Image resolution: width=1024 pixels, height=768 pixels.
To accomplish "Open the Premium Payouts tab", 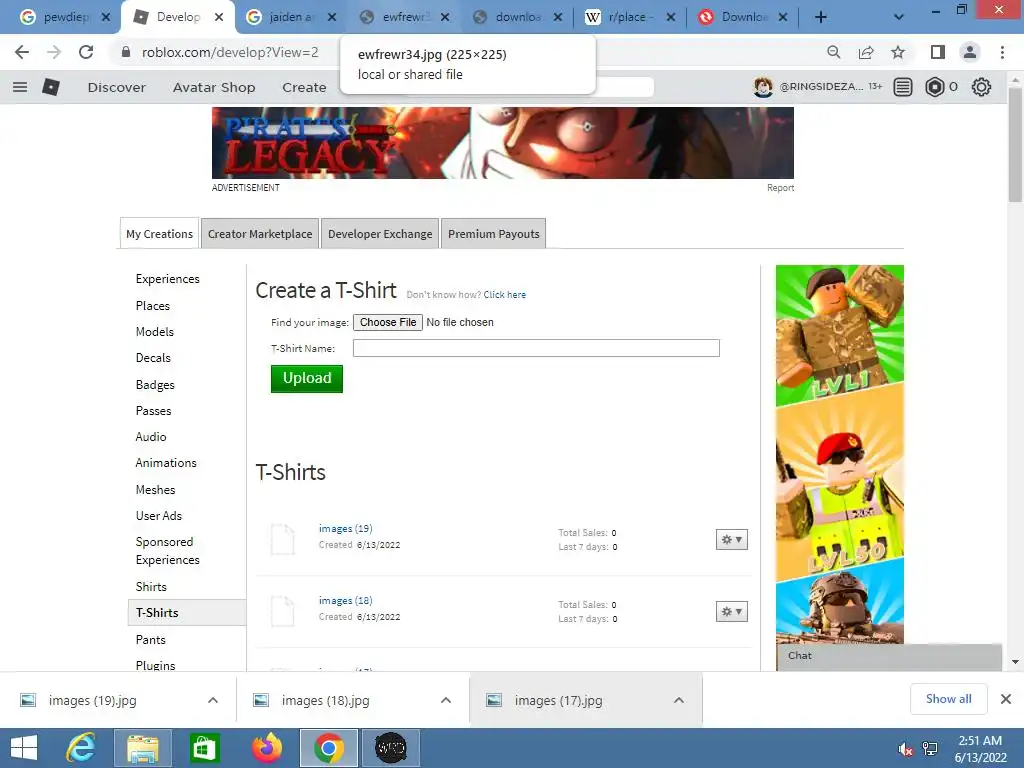I will click(x=494, y=234).
